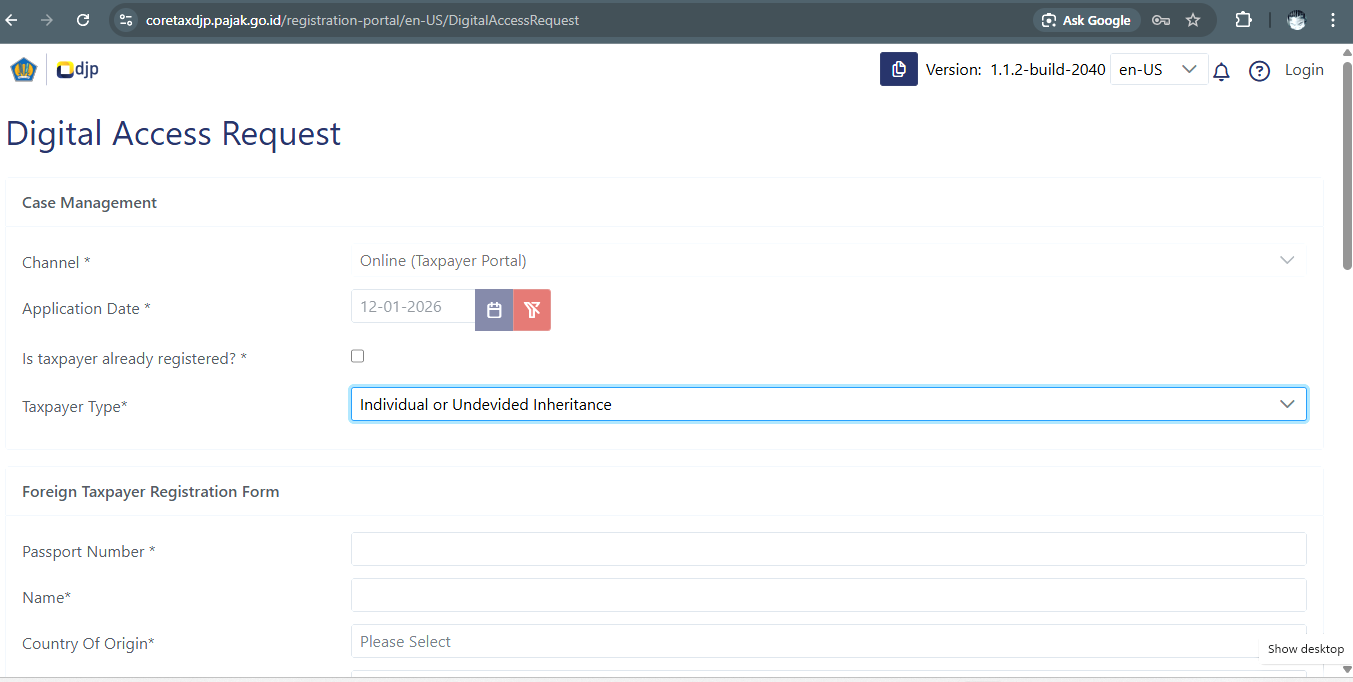Expand the Taxpayer Type dropdown

coord(828,404)
